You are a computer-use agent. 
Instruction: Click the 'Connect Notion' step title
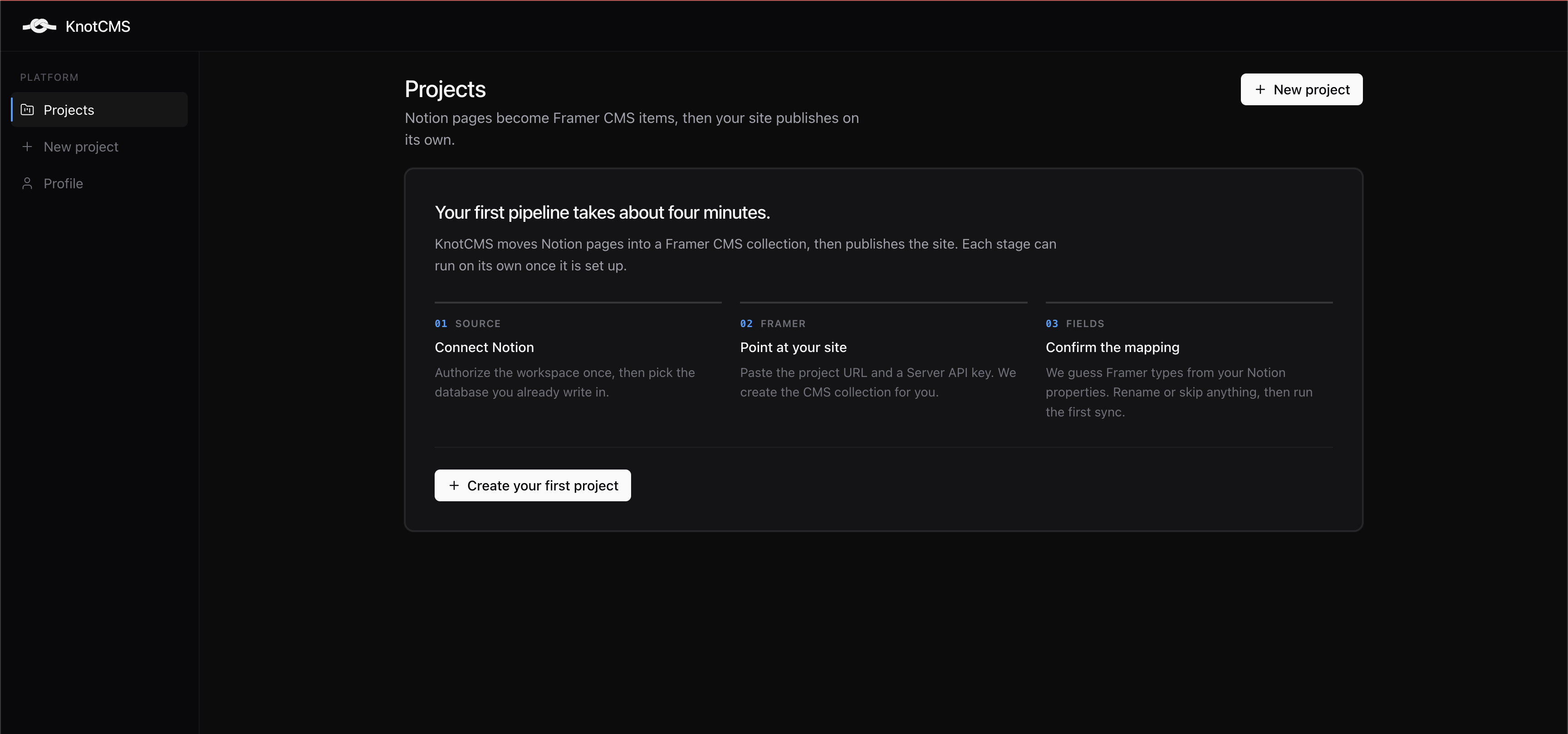tap(484, 347)
